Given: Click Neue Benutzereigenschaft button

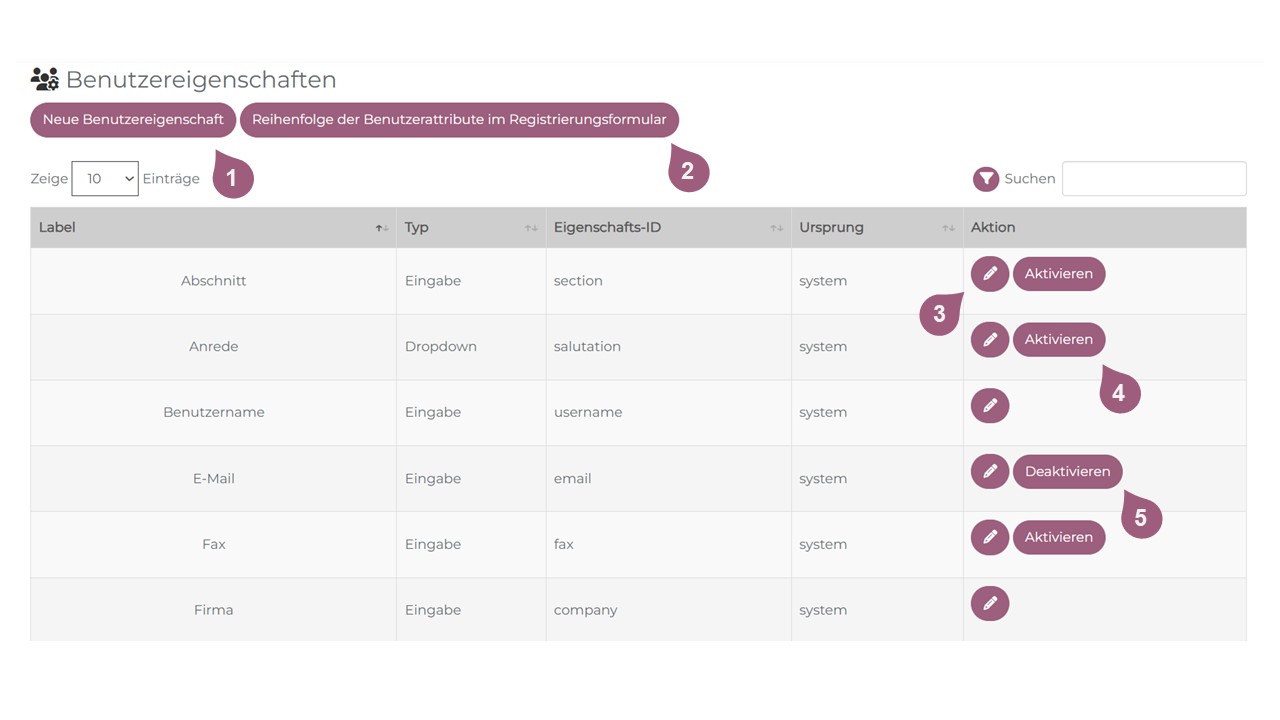Looking at the screenshot, I should pos(133,120).
